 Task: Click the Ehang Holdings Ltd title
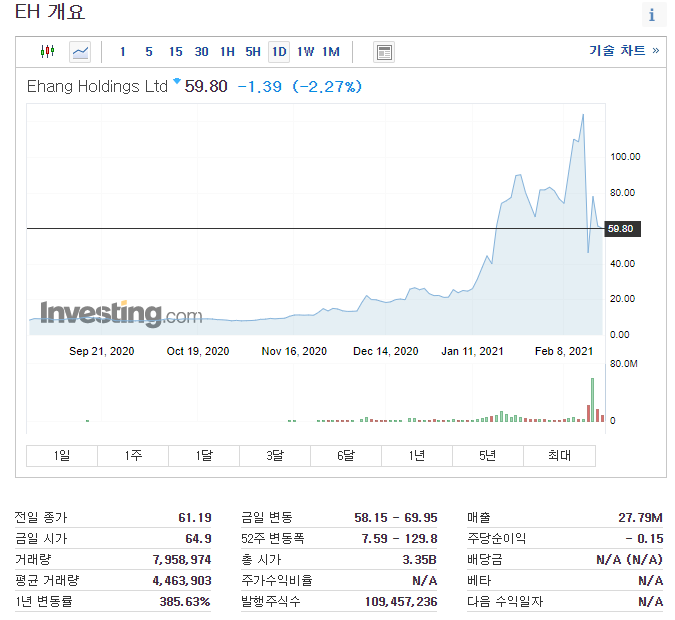97,87
